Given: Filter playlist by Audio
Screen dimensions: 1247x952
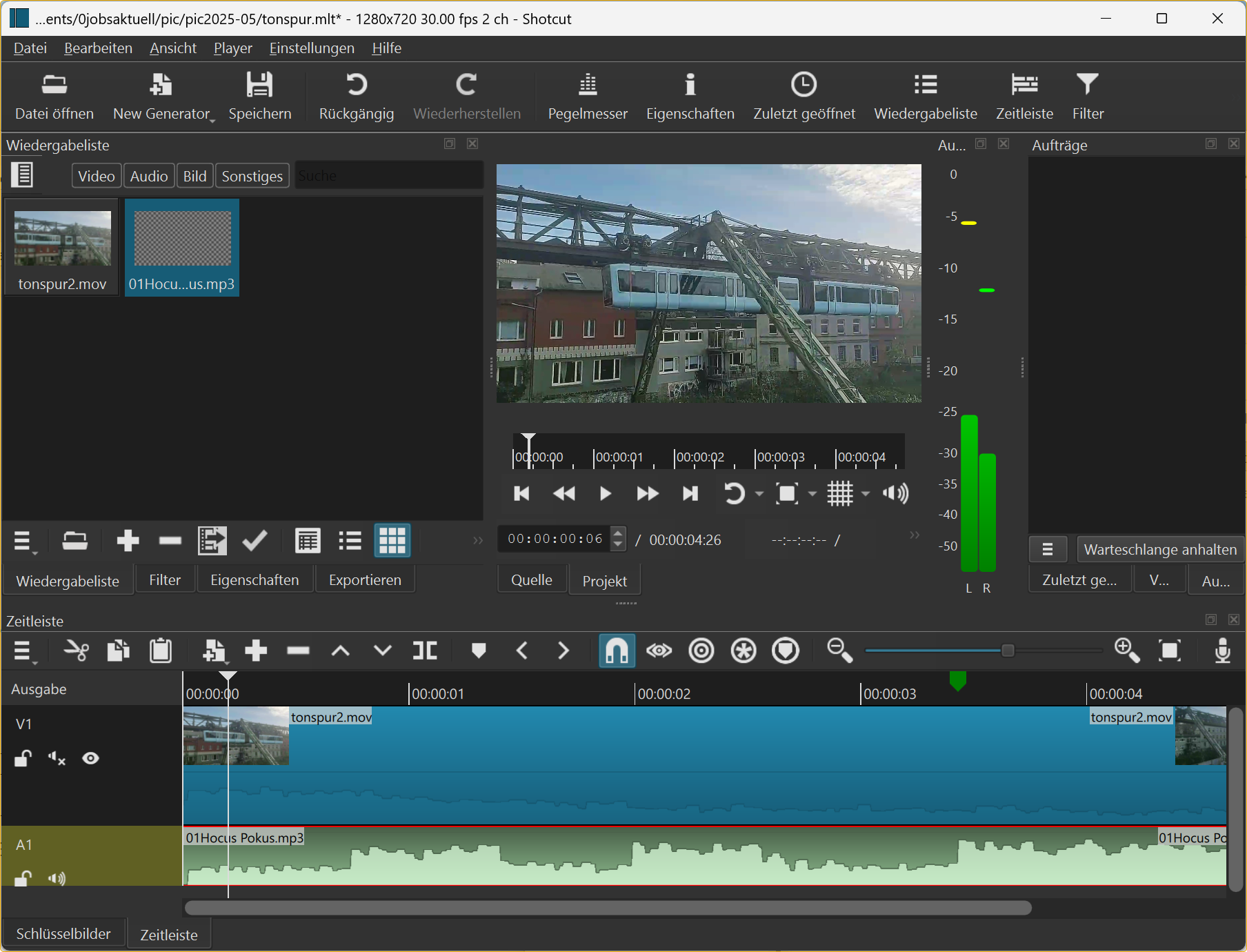Looking at the screenshot, I should coord(149,177).
